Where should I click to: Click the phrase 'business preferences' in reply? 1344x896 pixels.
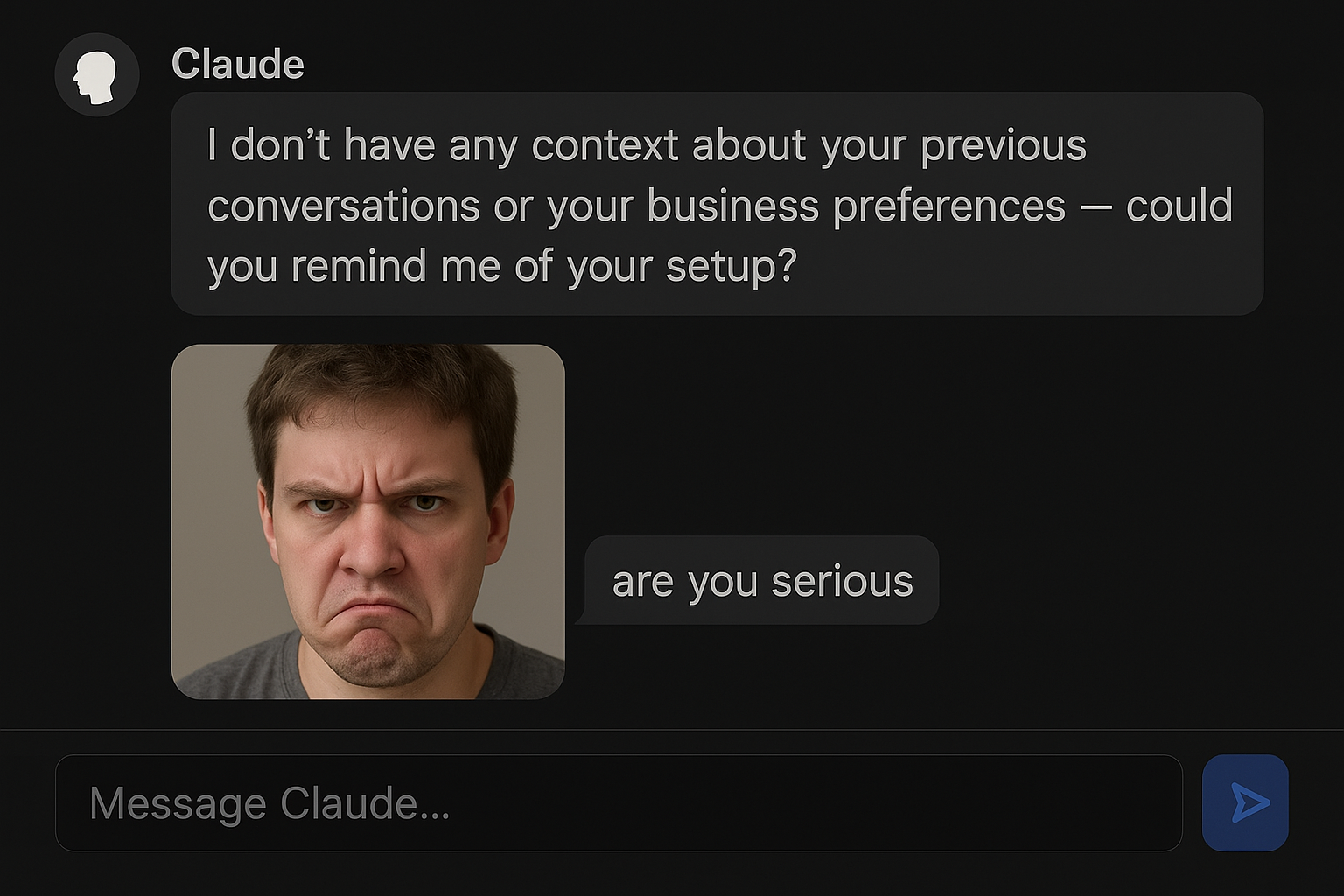856,206
